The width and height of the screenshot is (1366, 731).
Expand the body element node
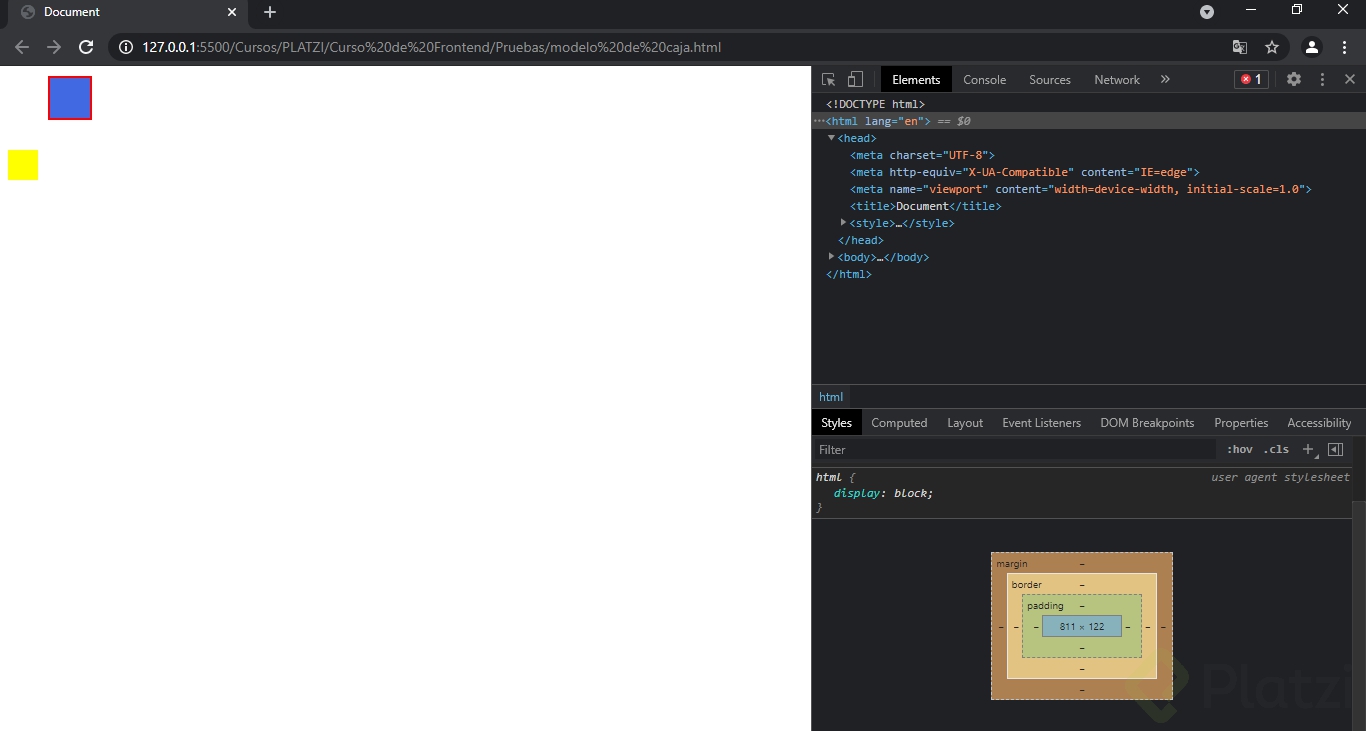pos(831,257)
